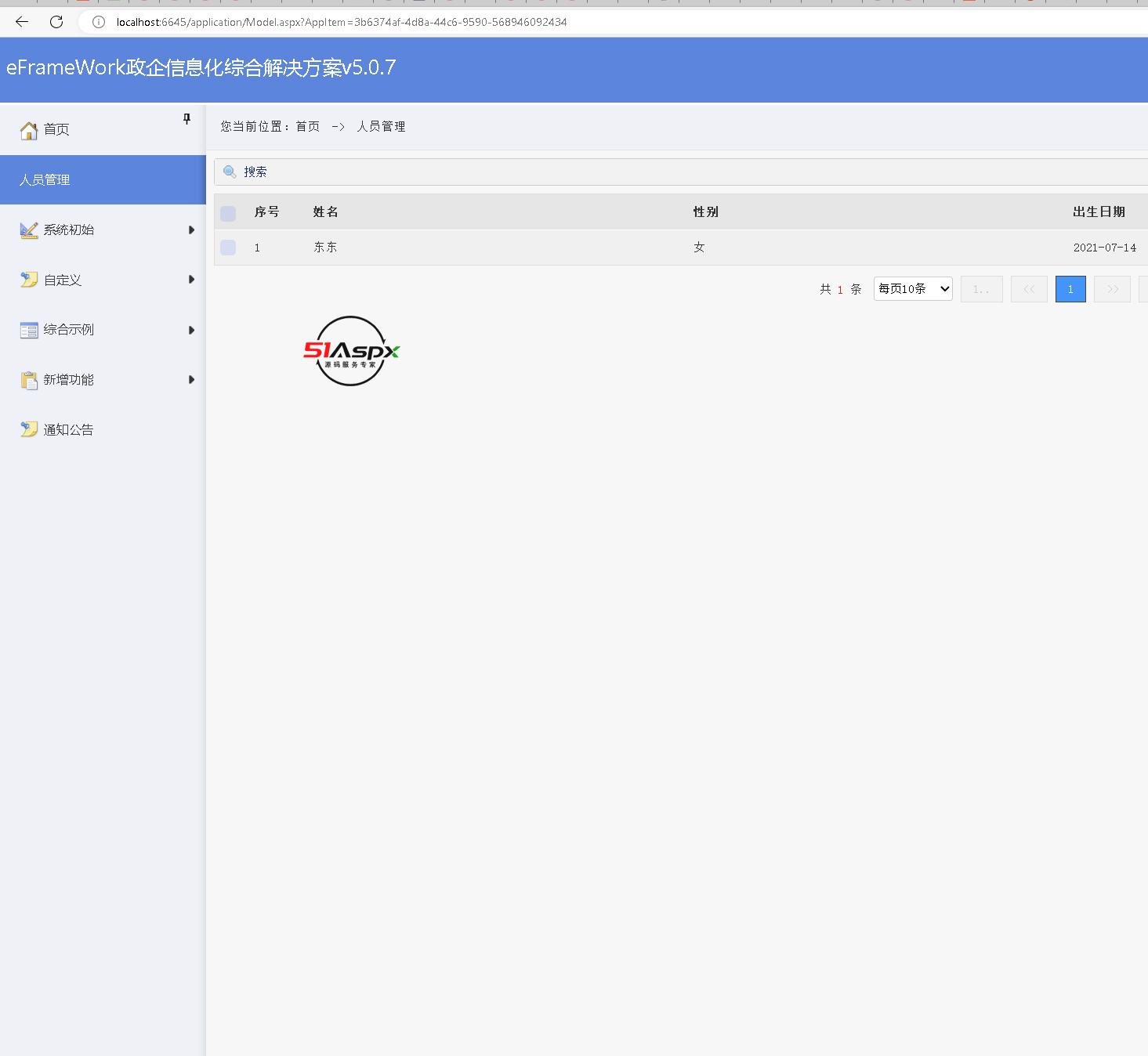View site information icon in address bar
The height and width of the screenshot is (1056, 1148).
[x=99, y=22]
